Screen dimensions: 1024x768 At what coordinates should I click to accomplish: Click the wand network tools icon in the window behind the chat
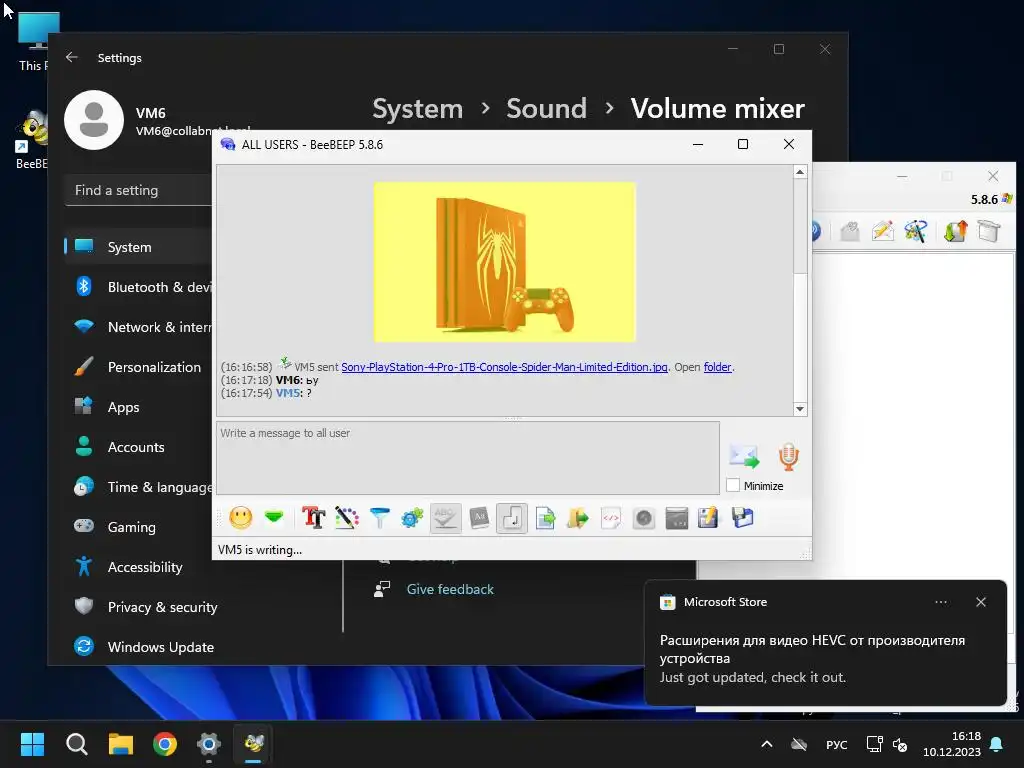(916, 231)
